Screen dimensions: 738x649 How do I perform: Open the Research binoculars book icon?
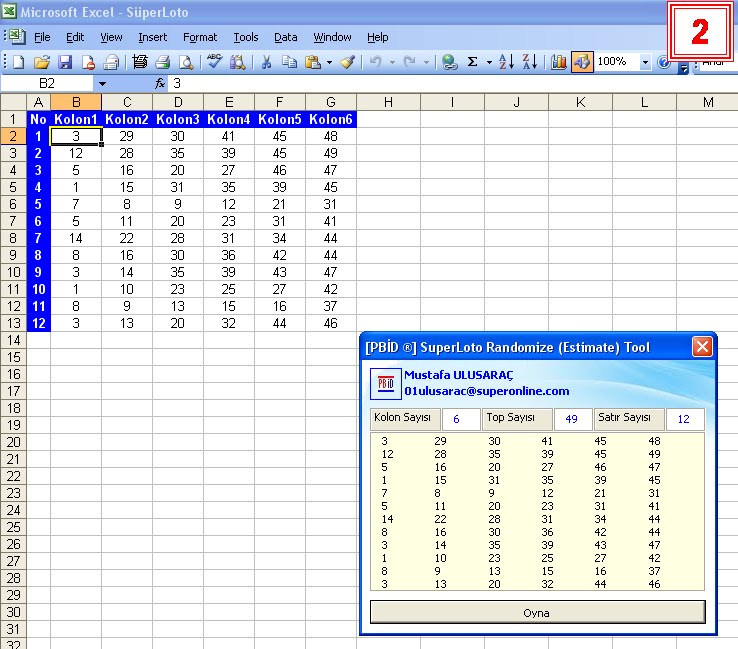tap(237, 62)
